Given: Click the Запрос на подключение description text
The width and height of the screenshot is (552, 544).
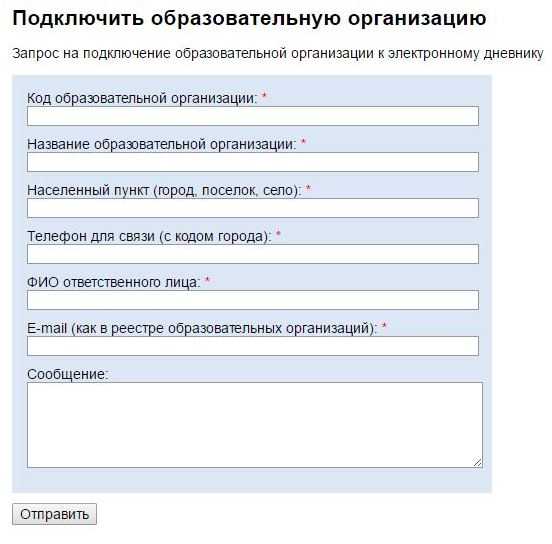Looking at the screenshot, I should [x=278, y=54].
